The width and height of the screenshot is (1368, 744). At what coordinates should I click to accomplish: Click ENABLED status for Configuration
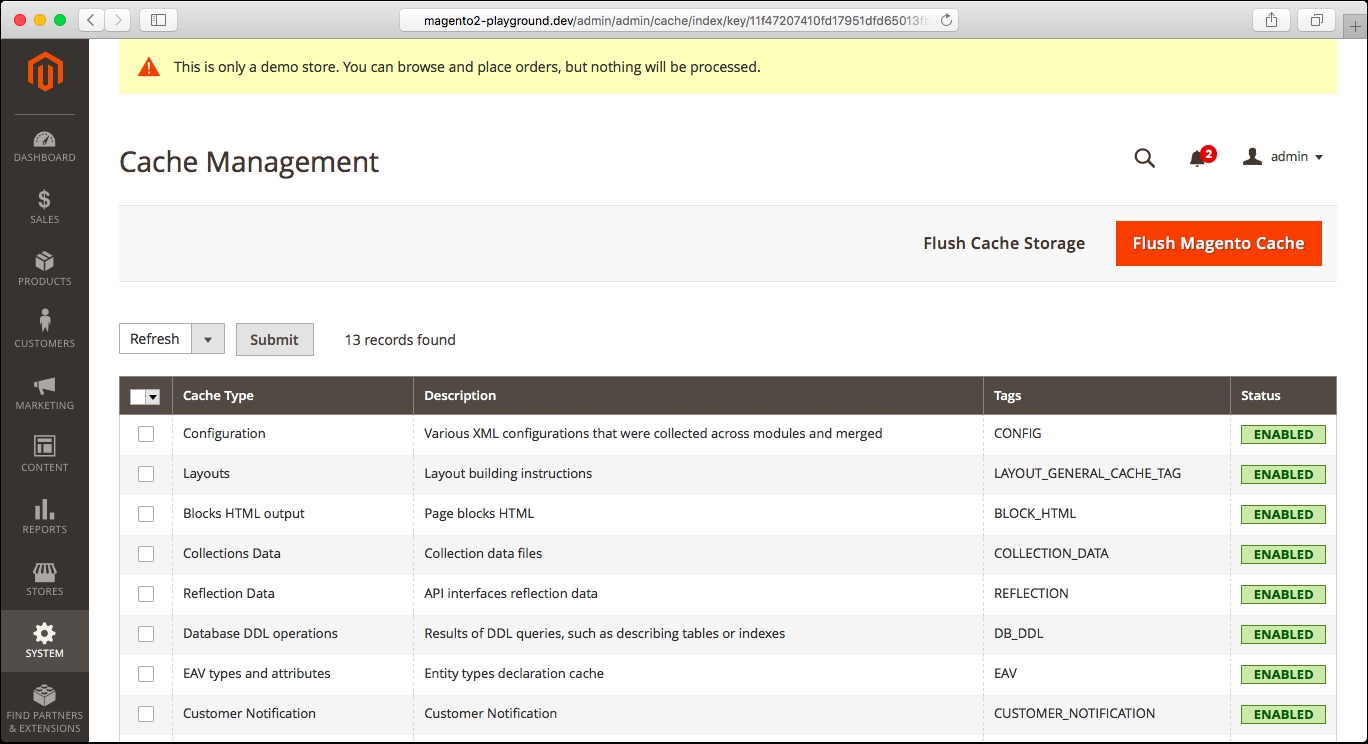coord(1284,435)
